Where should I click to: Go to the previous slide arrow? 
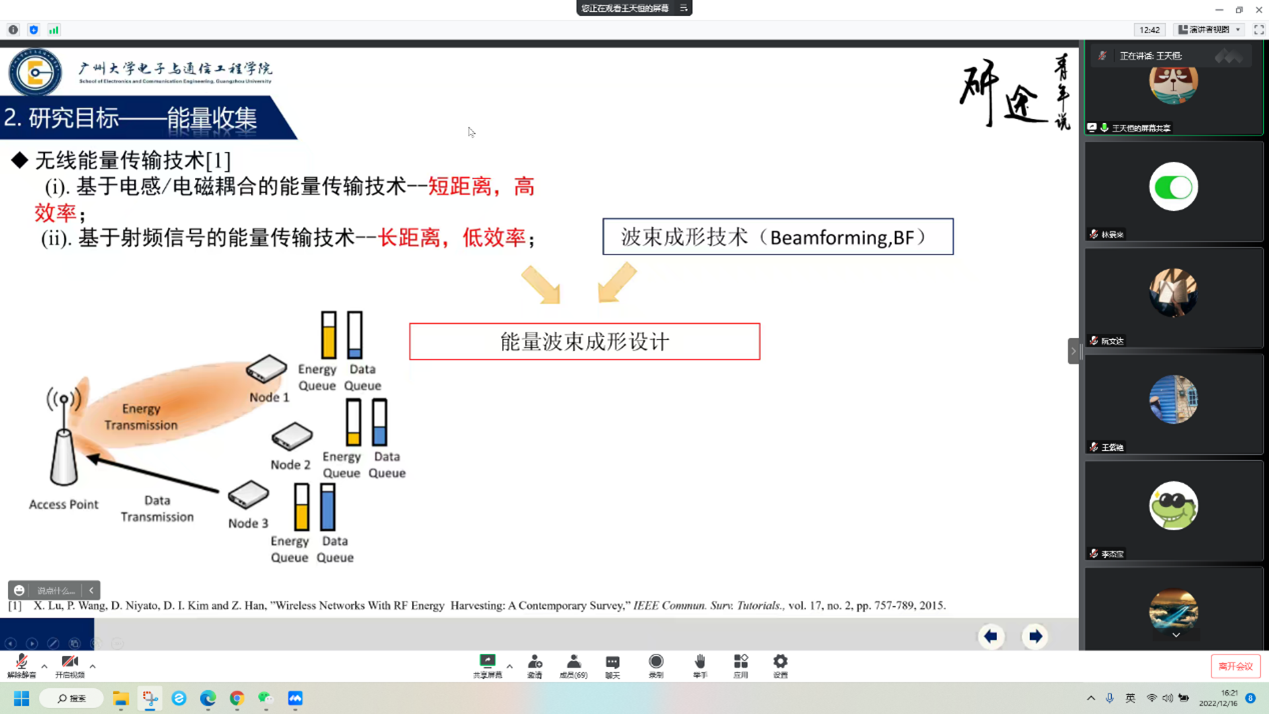(991, 636)
